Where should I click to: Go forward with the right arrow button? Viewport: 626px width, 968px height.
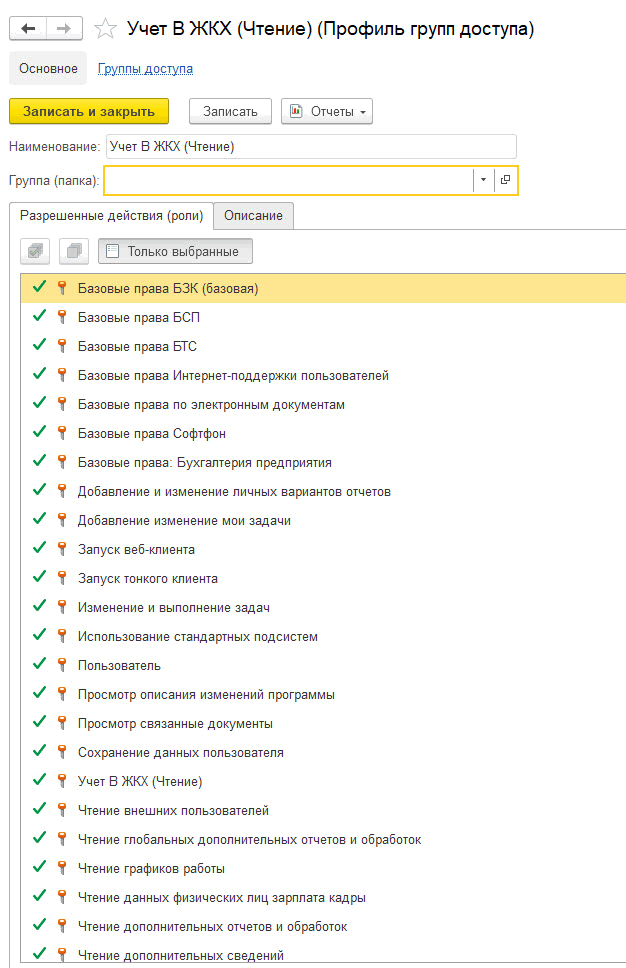[64, 28]
